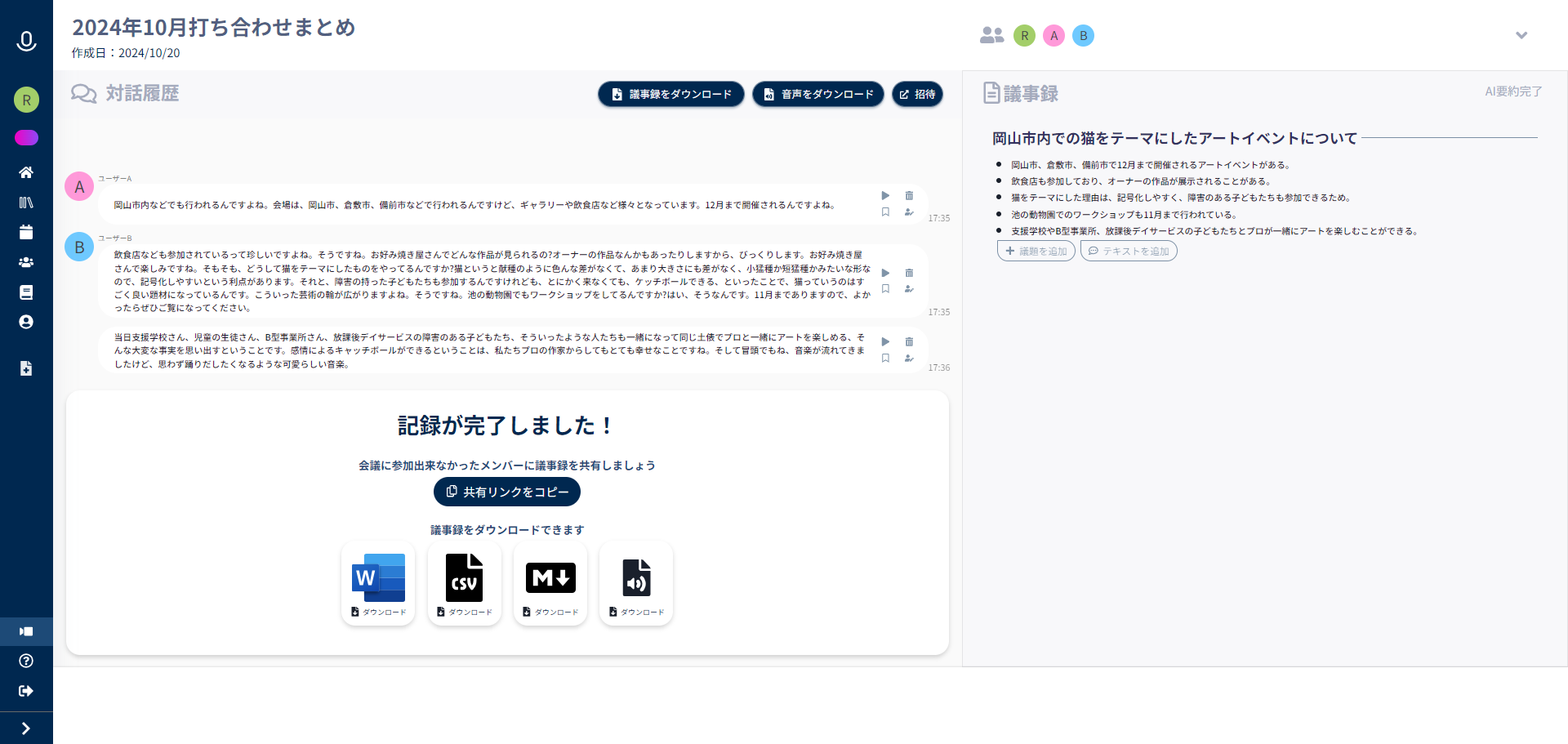The width and height of the screenshot is (1568, 744).
Task: Open the library books sidebar icon
Action: 26,203
